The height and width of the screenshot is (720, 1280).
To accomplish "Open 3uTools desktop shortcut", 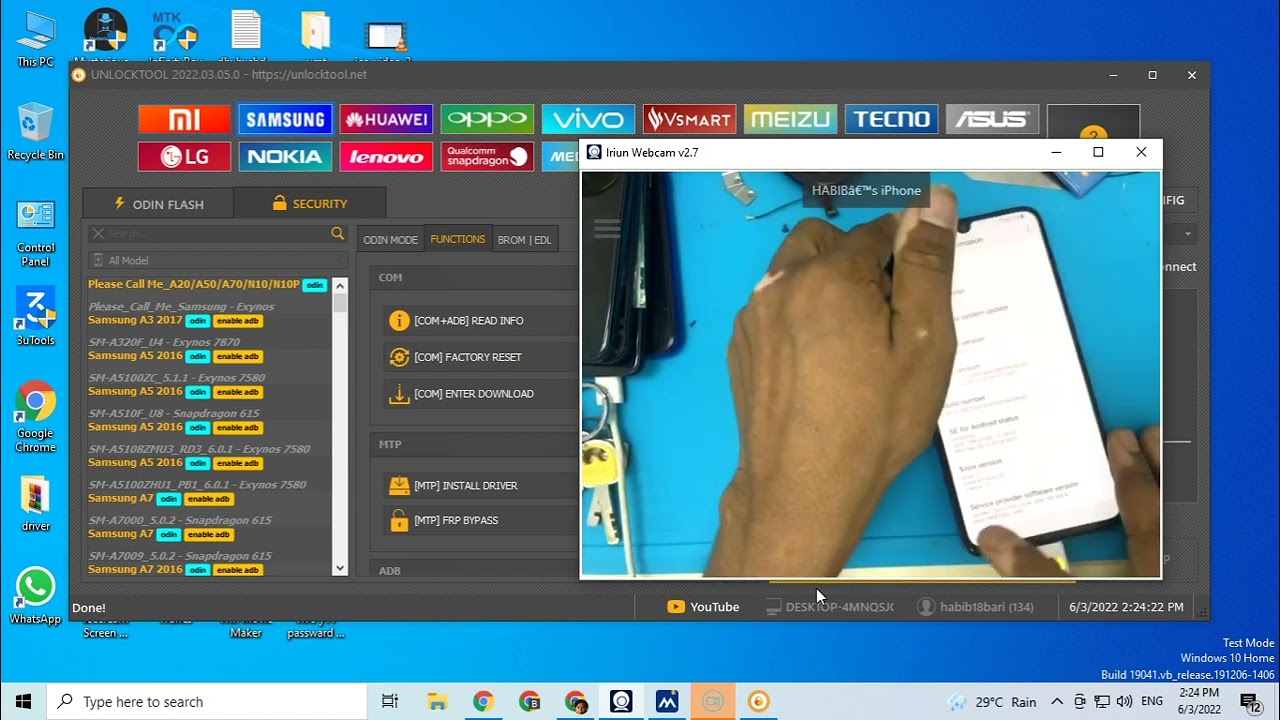I will [35, 316].
